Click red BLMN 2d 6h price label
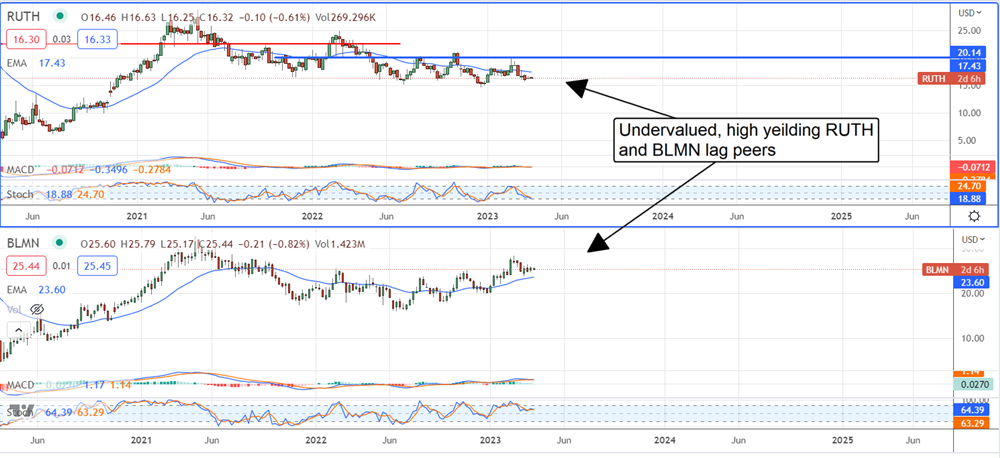 [957, 270]
